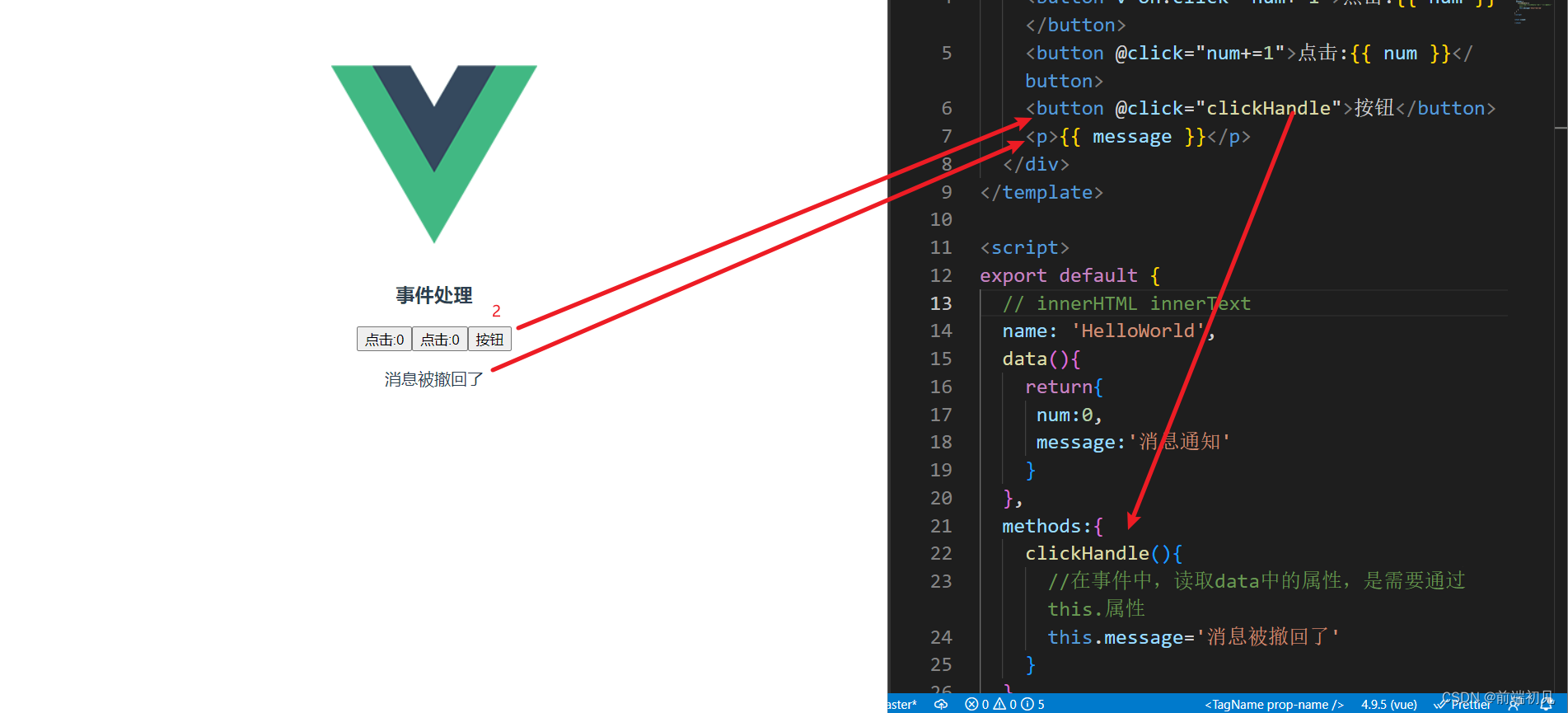Viewport: 1568px width, 713px height.
Task: Click the // innerHTML innerText comment
Action: [x=1126, y=303]
